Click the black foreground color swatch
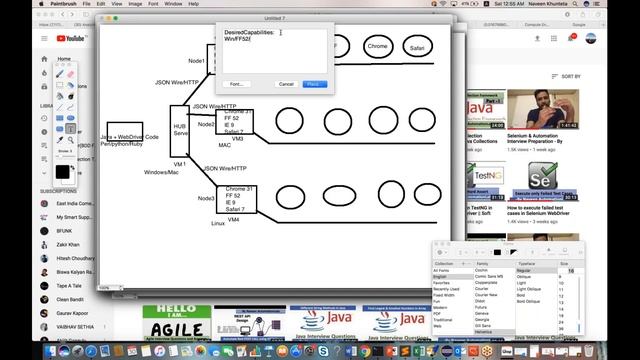 coord(62,172)
